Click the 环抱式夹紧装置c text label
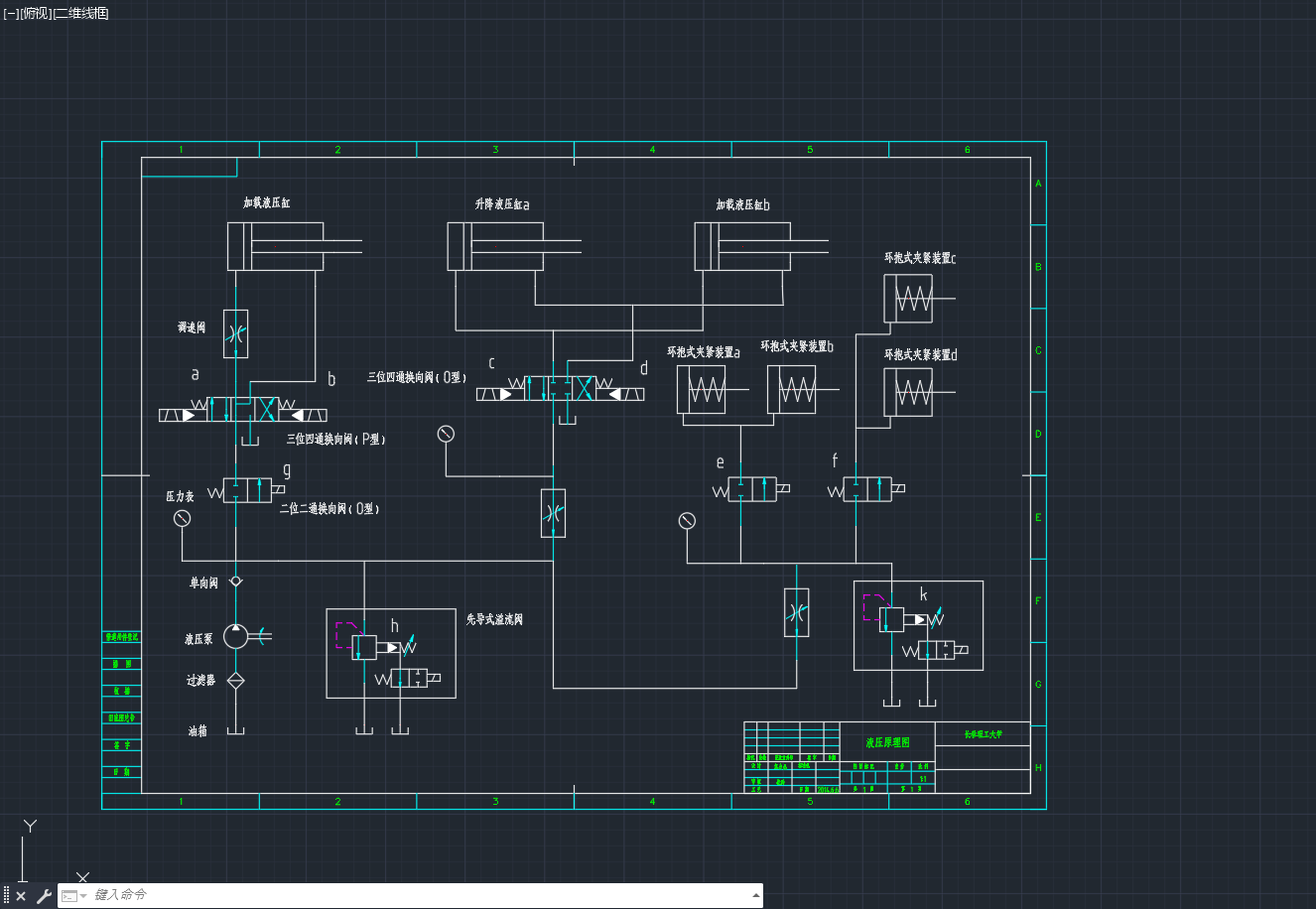Image resolution: width=1316 pixels, height=909 pixels. [x=920, y=258]
